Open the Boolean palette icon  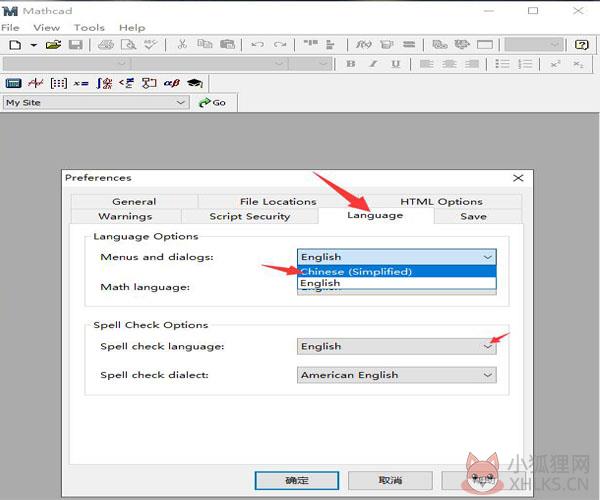coord(127,83)
